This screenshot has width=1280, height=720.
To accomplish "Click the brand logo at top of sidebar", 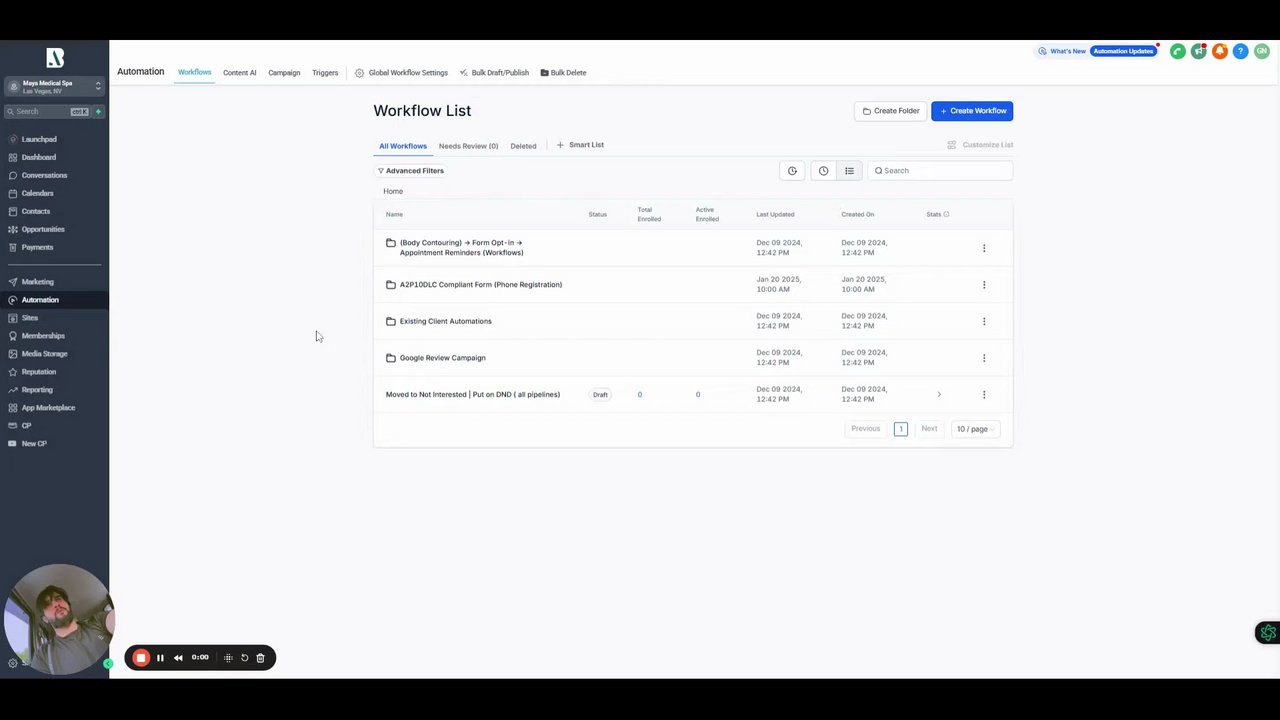I will click(x=55, y=58).
